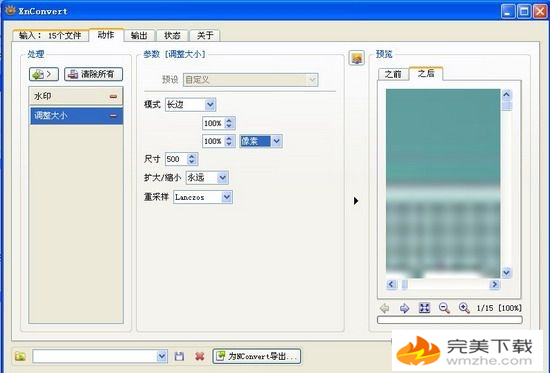Adjust the first 100% spinner

tap(229, 123)
